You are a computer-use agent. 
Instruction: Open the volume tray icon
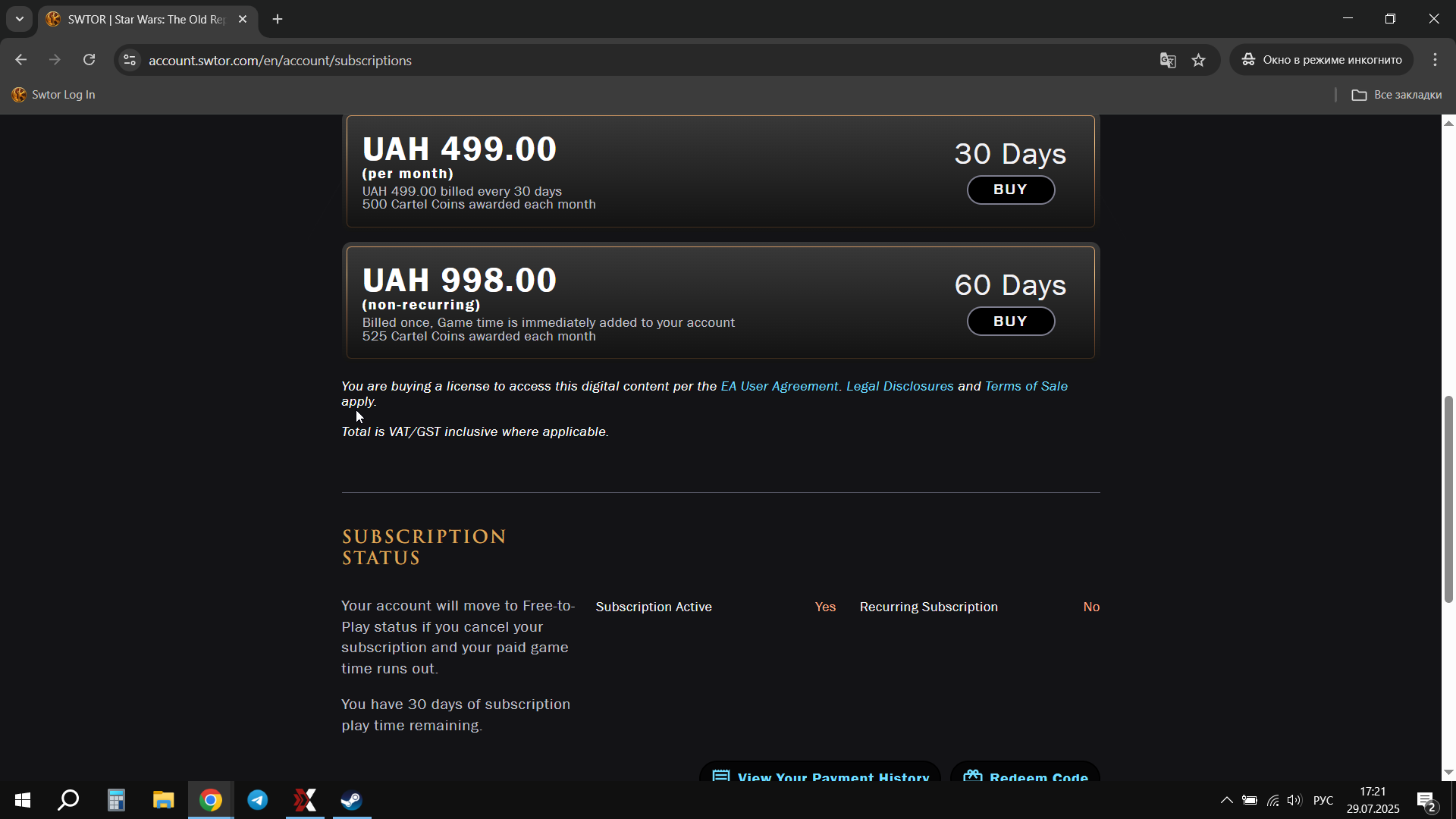coord(1294,800)
